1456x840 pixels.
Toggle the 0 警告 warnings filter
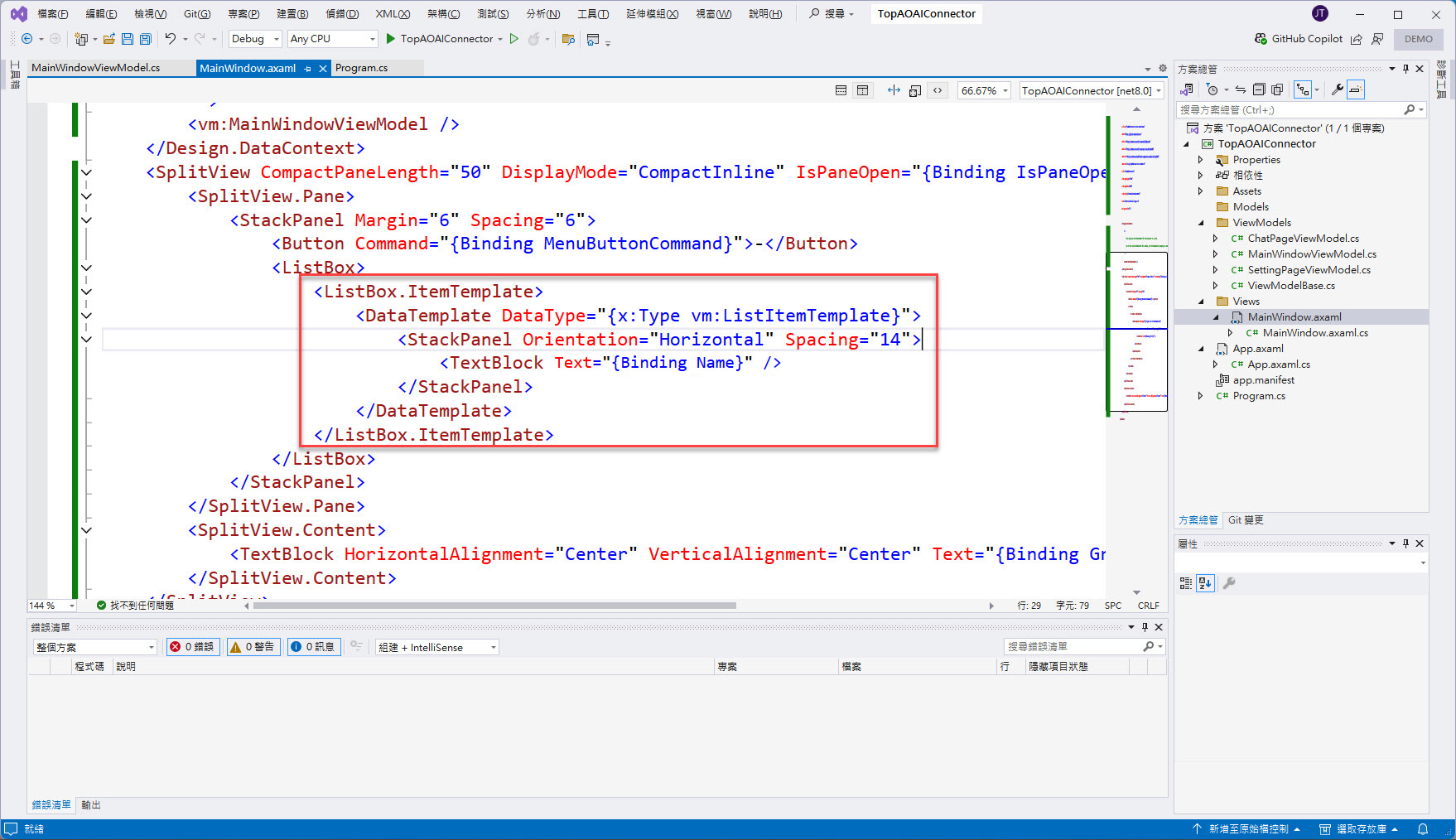click(253, 647)
